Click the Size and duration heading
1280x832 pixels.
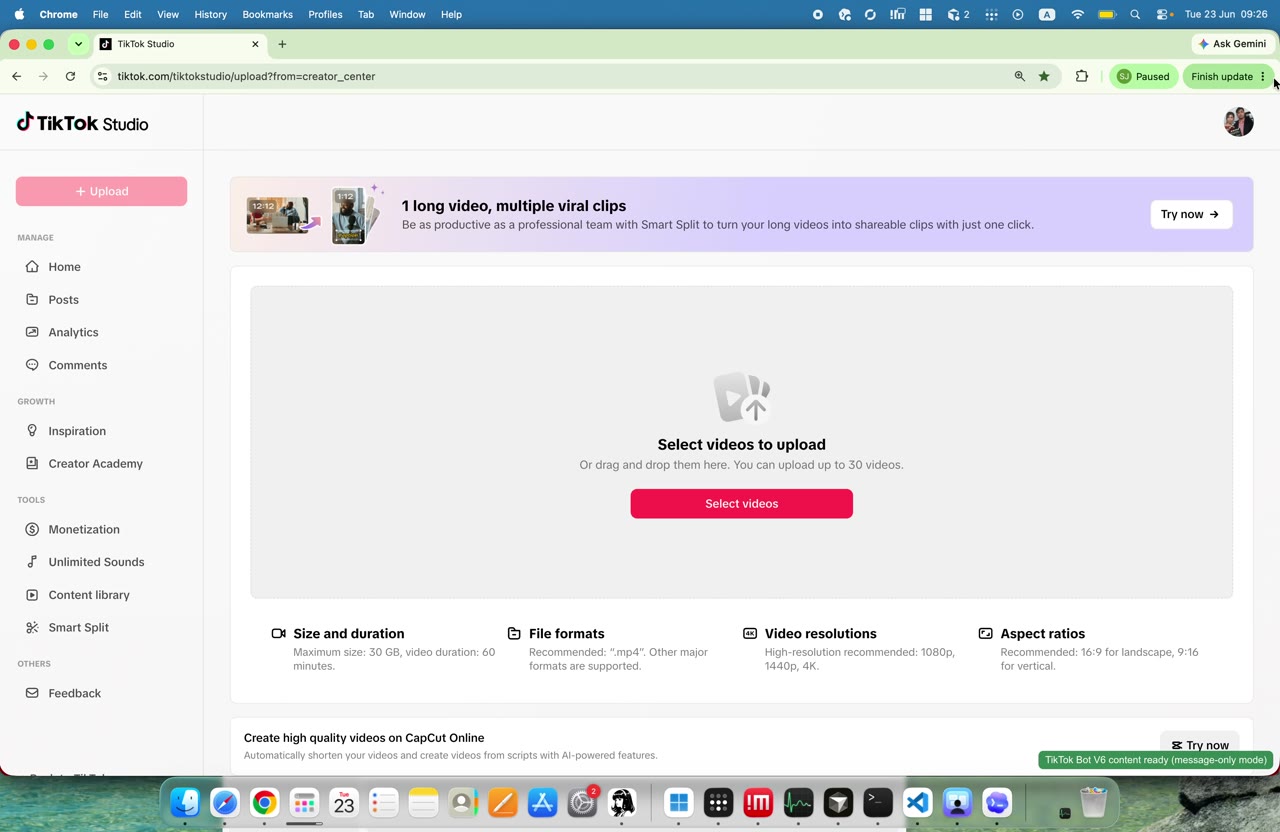tap(349, 633)
